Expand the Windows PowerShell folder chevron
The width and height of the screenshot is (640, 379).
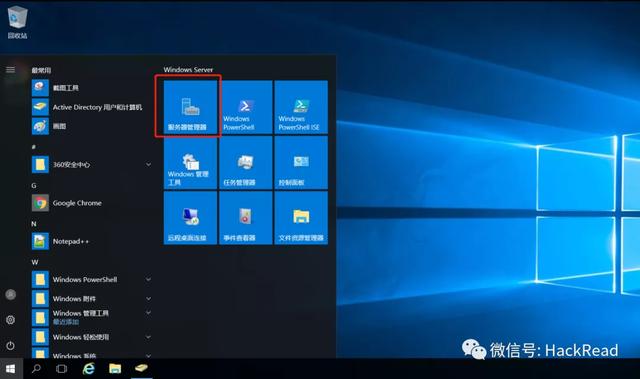click(148, 279)
